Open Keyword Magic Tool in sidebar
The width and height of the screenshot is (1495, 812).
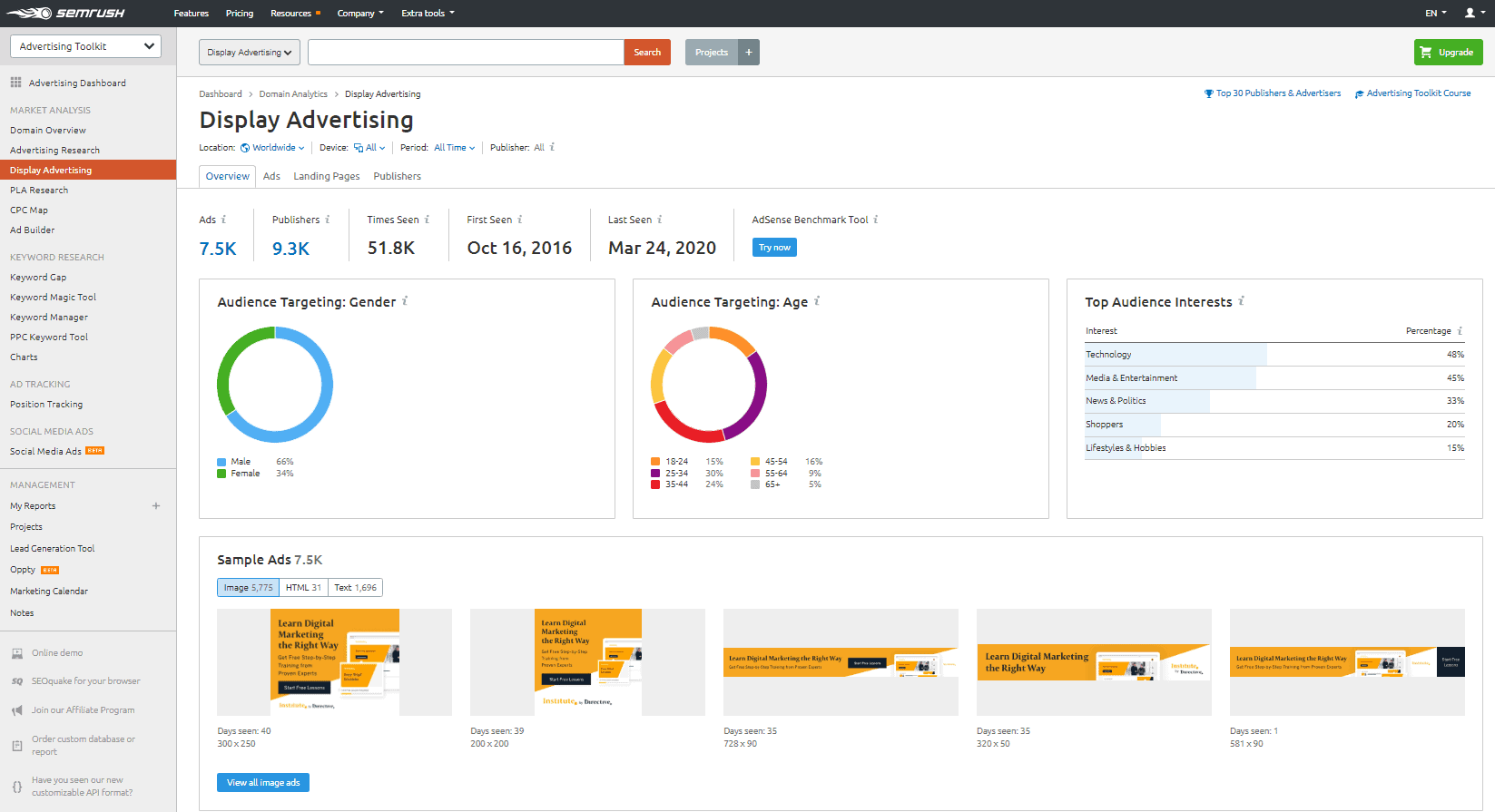click(53, 298)
